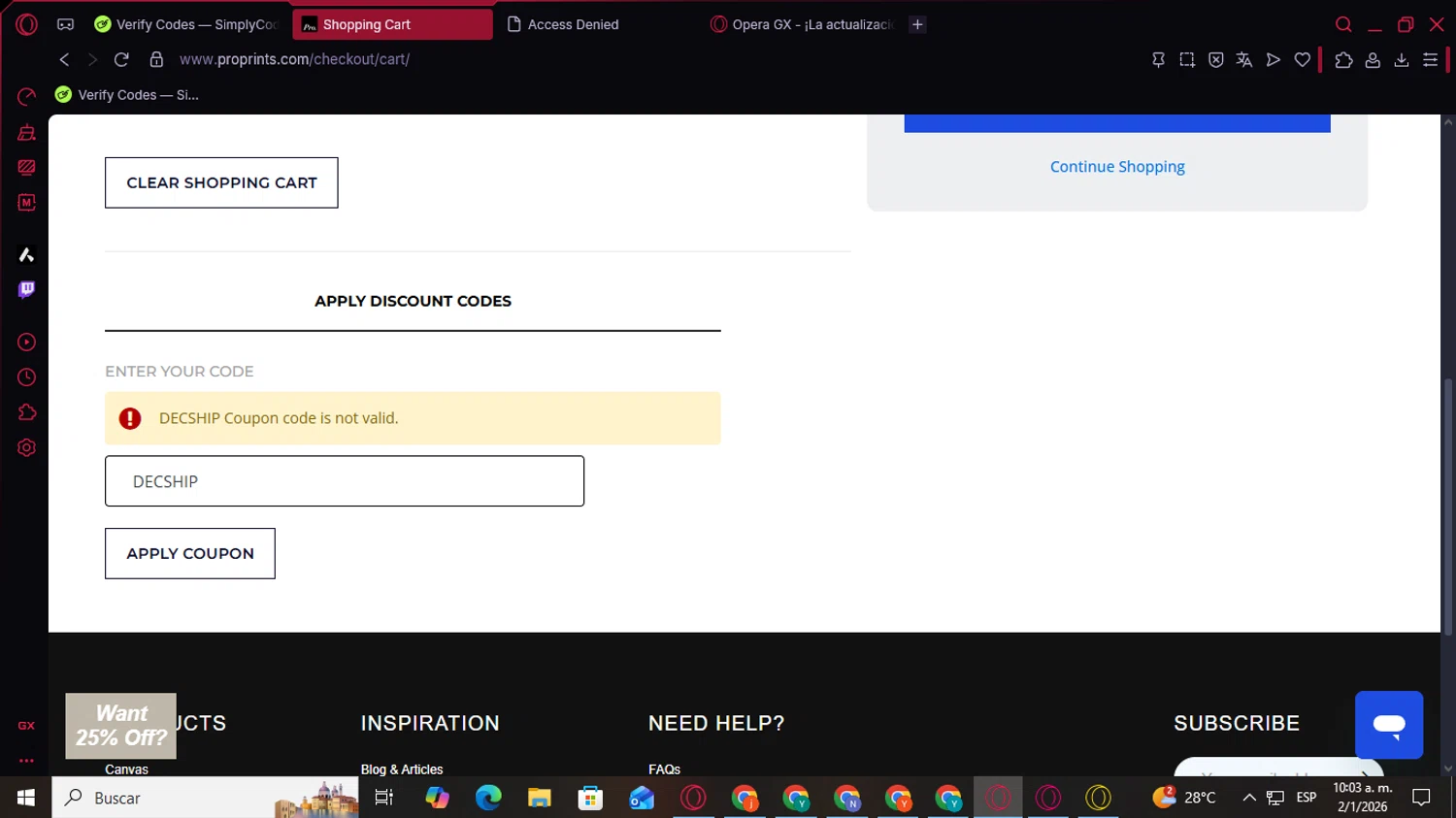Open the FAQs footer link
Screen dimensions: 1456x818
pos(664,769)
